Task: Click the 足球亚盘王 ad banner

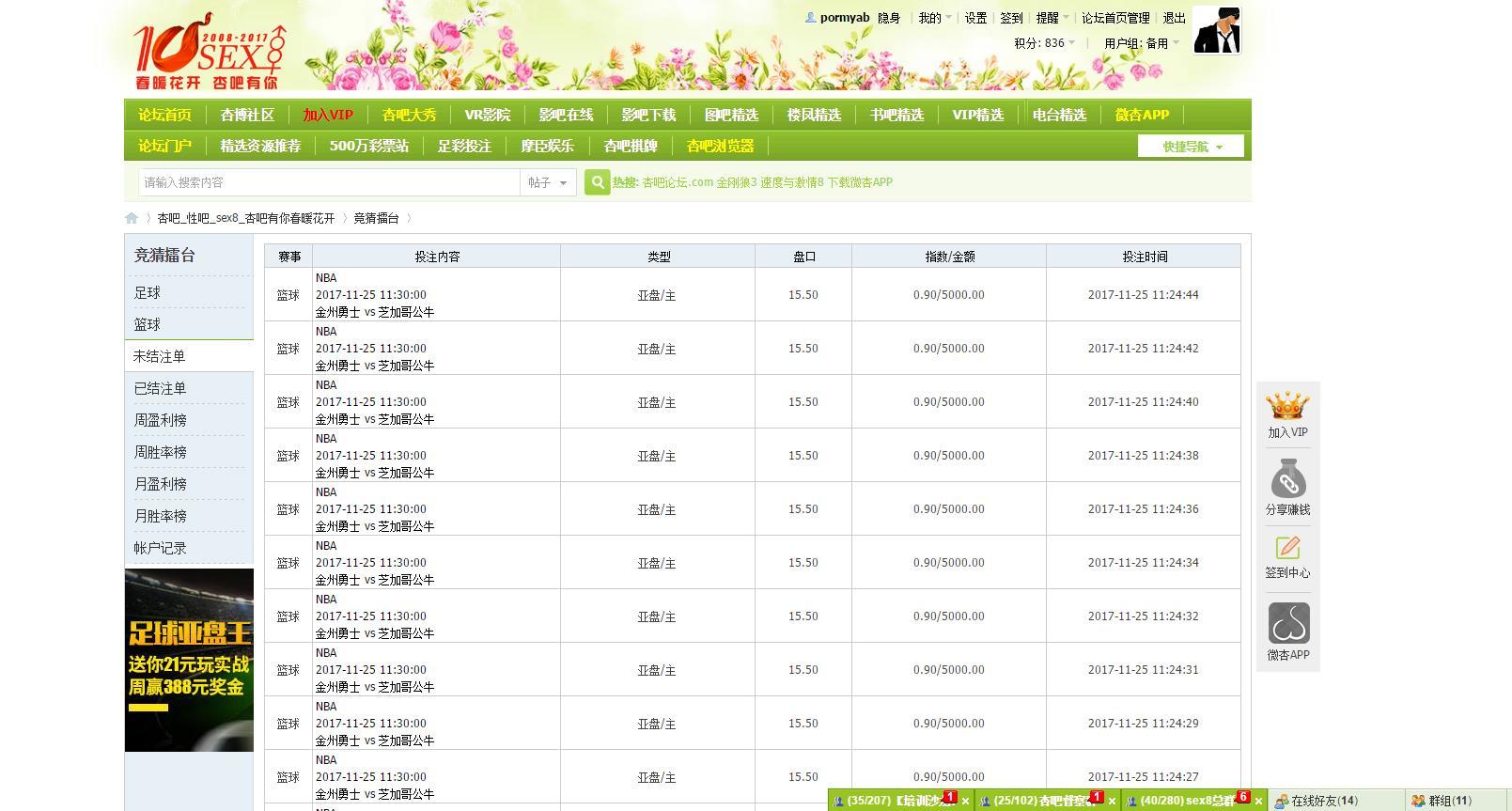Action: pos(189,660)
